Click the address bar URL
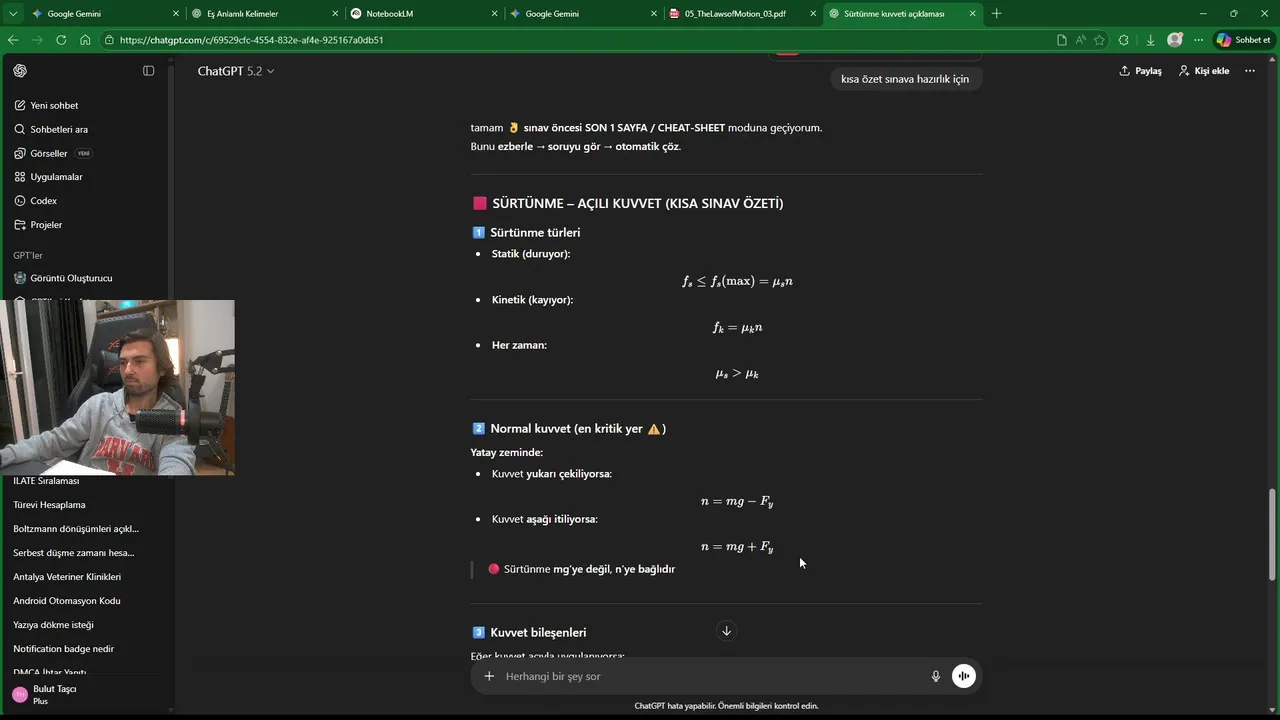The image size is (1280, 720). coord(251,40)
